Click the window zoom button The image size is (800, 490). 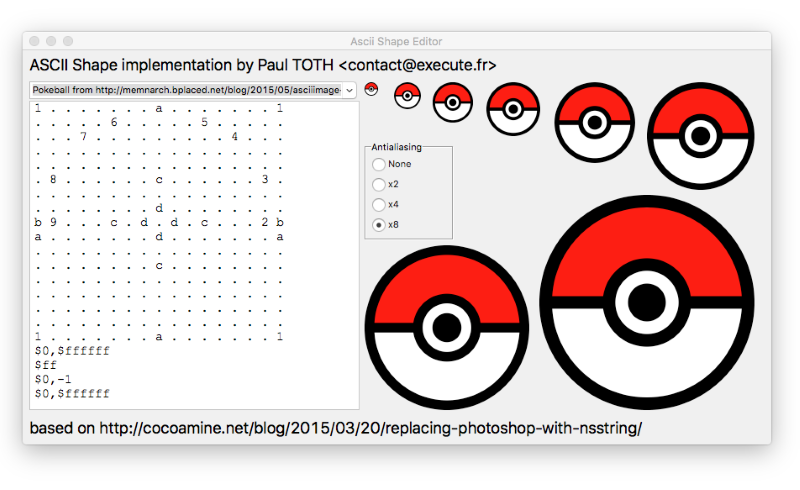(68, 41)
